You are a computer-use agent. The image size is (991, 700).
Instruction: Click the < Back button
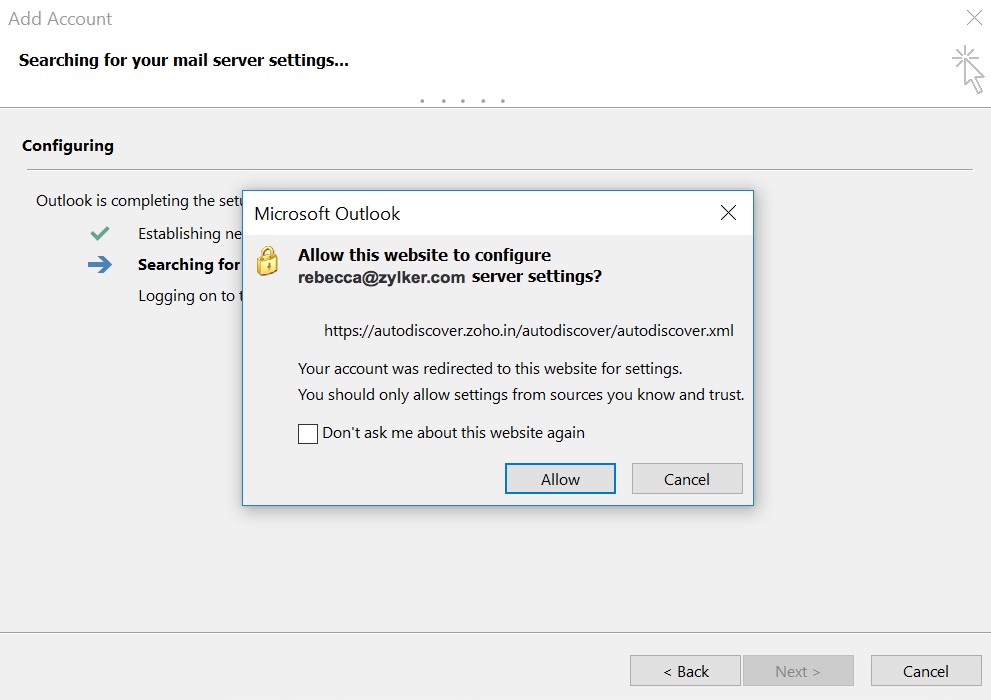(x=685, y=670)
